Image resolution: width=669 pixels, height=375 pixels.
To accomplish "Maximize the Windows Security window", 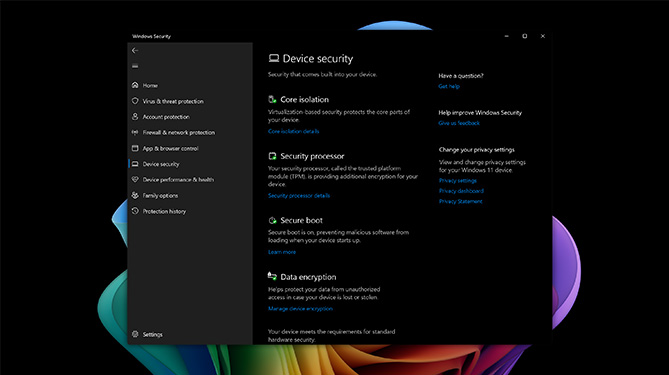I will [525, 36].
